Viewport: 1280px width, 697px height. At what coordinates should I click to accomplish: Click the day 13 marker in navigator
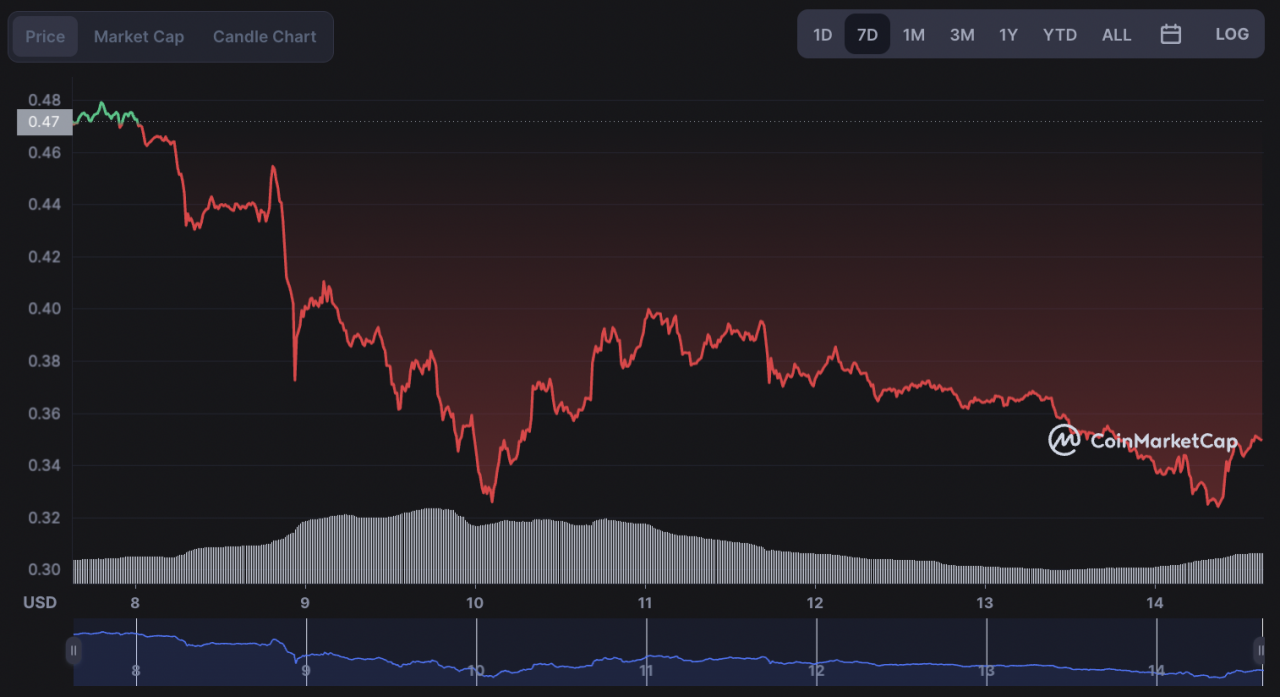(986, 670)
